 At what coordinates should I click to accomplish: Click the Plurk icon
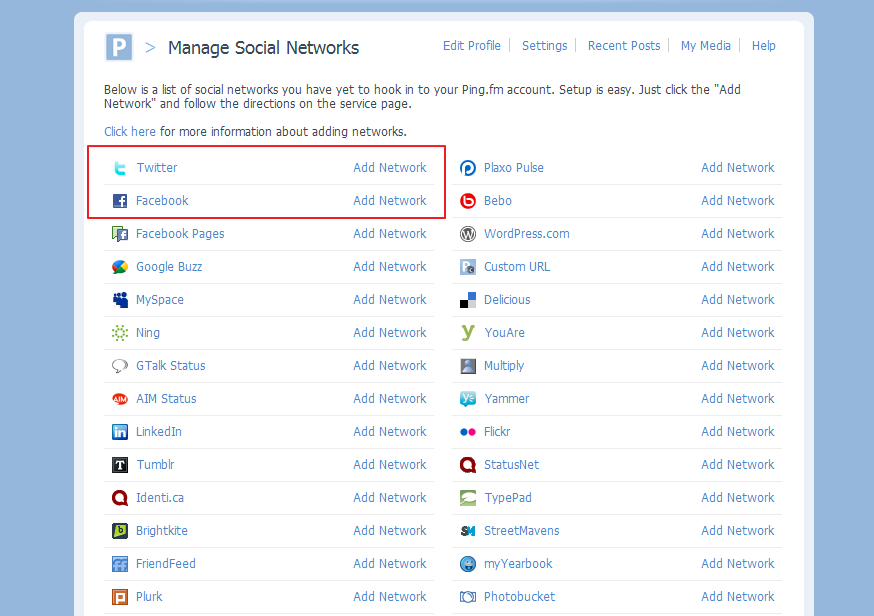120,596
